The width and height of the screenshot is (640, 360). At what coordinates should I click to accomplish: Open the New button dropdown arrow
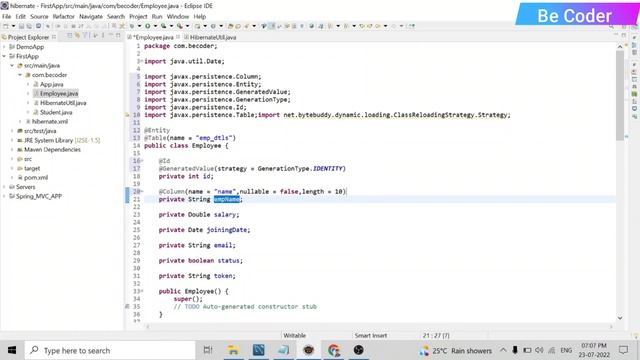(x=13, y=26)
